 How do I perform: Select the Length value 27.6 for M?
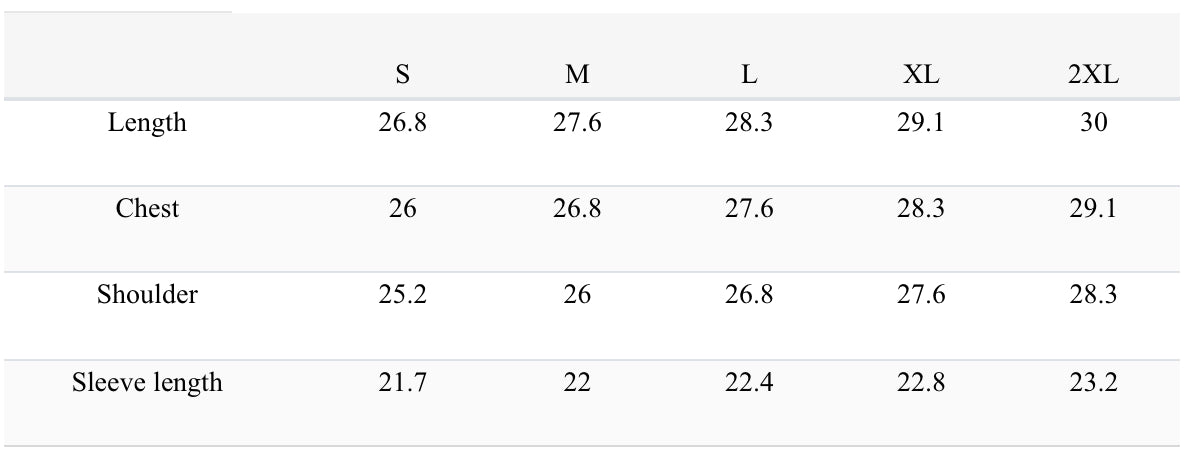[x=577, y=123]
